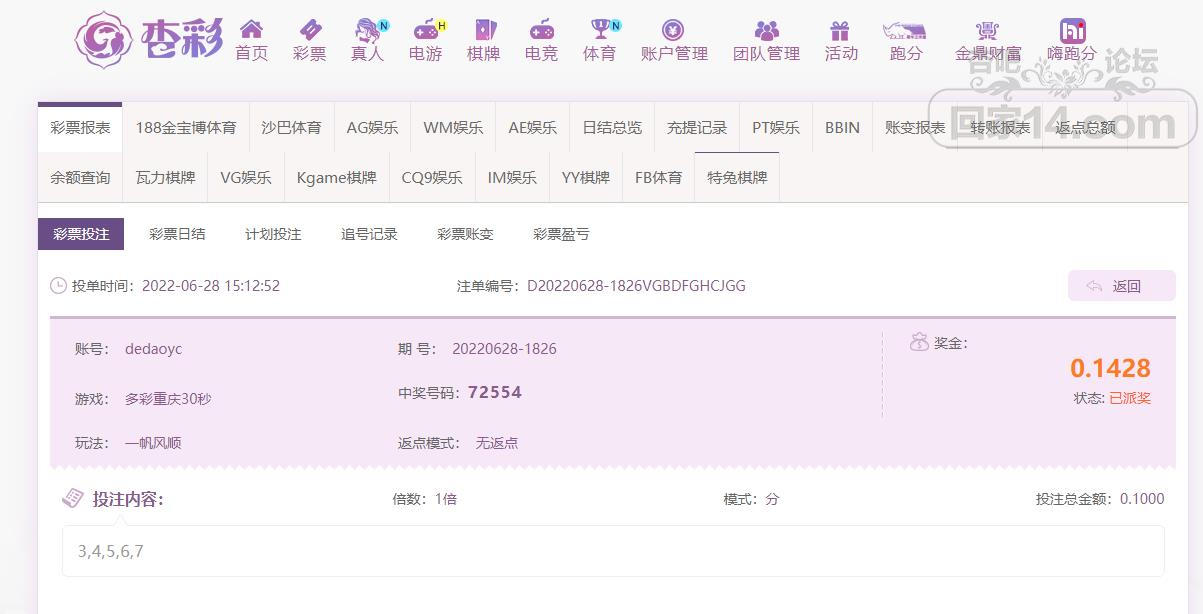The image size is (1203, 614).
Task: Select the 体育 trophy icon
Action: click(x=600, y=30)
